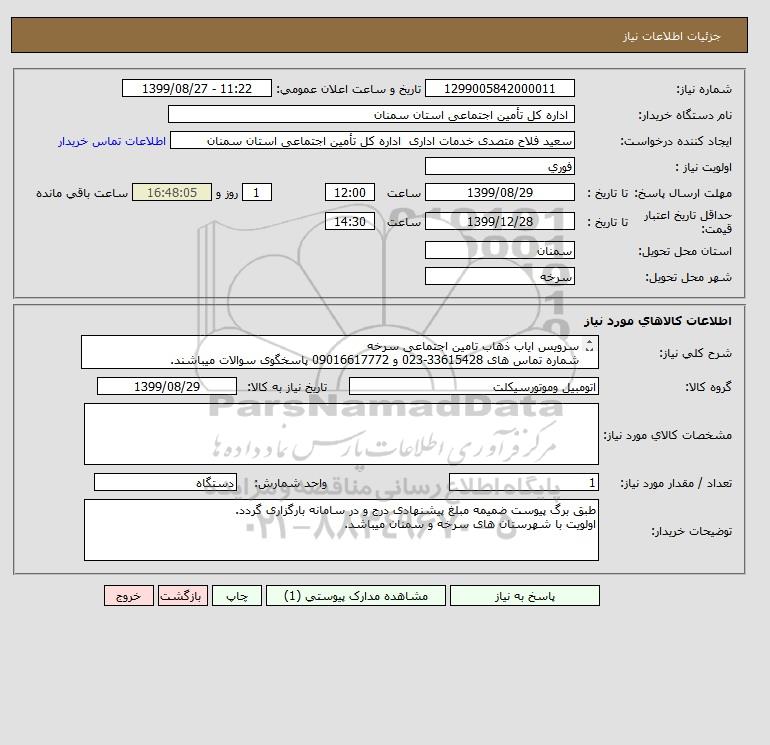This screenshot has height=745, width=770.
Task: Click the توضیحات خریدار text area
Action: [x=341, y=530]
